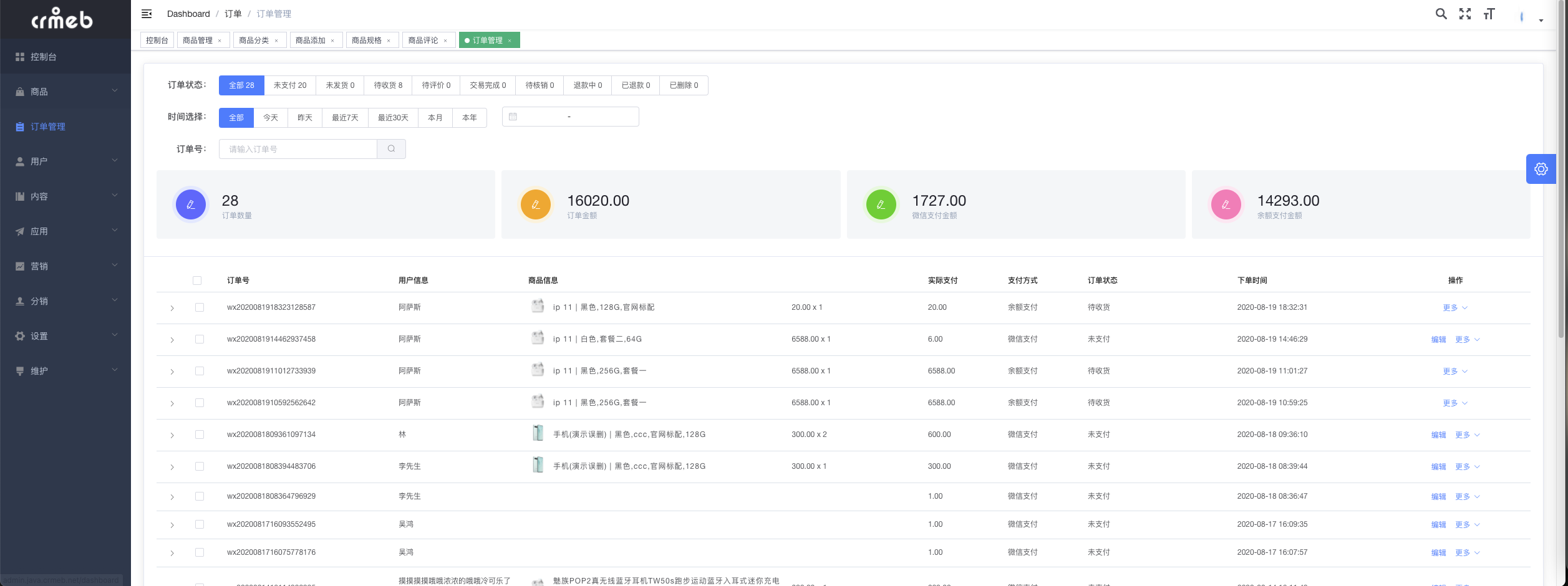Click the 控制台 dashboard sidebar icon
Screen dimensions: 1568x586
[20, 57]
